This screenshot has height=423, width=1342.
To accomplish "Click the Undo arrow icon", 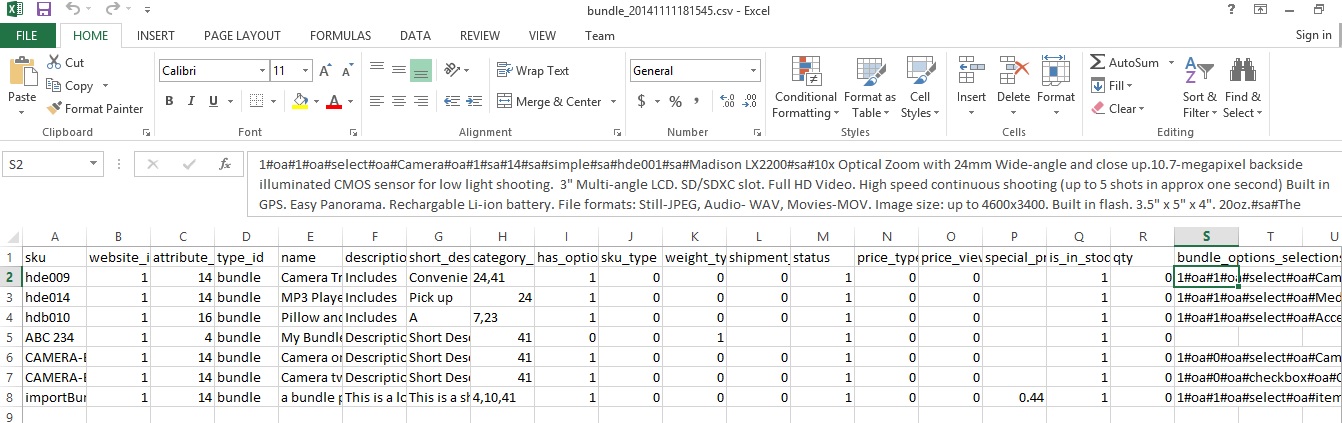I will point(73,10).
